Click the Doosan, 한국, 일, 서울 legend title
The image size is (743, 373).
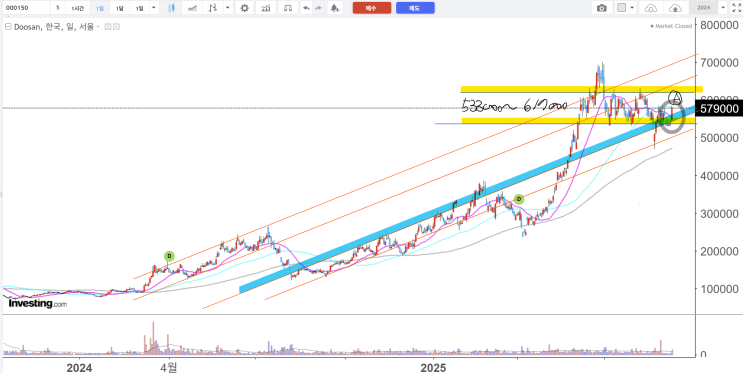54,27
